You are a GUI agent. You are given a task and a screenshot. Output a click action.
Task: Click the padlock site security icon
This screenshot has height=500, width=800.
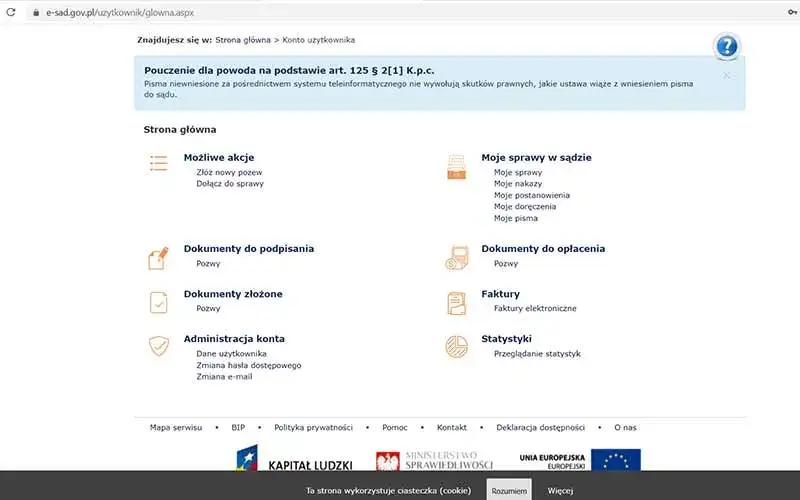(36, 13)
